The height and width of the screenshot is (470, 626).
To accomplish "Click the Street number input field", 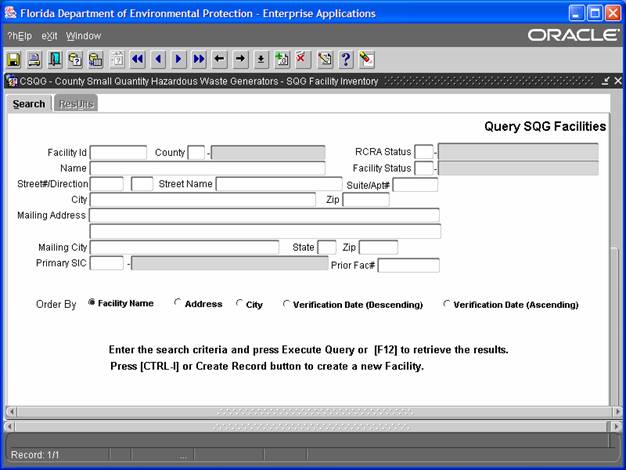I will (107, 184).
